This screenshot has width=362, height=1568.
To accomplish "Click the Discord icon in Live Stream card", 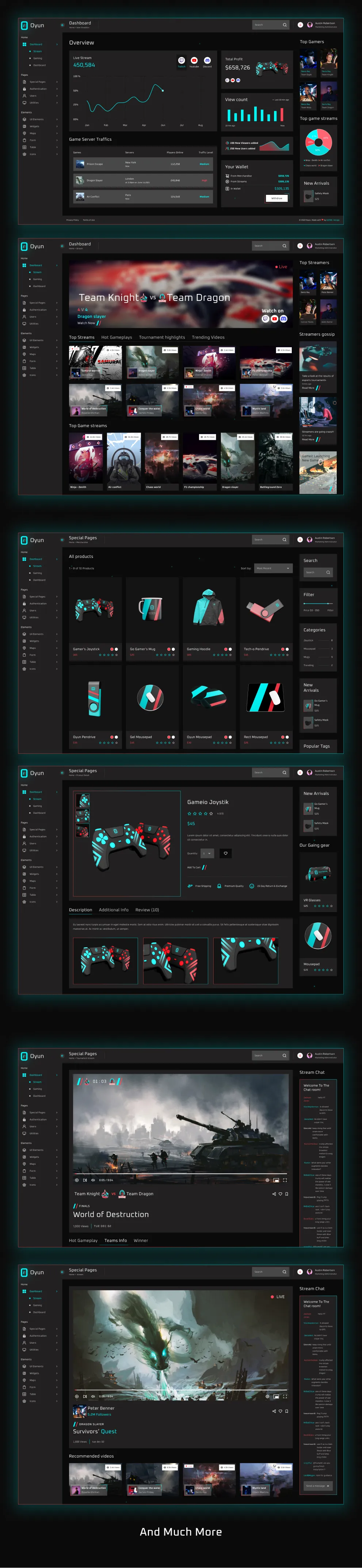I will 207,60.
